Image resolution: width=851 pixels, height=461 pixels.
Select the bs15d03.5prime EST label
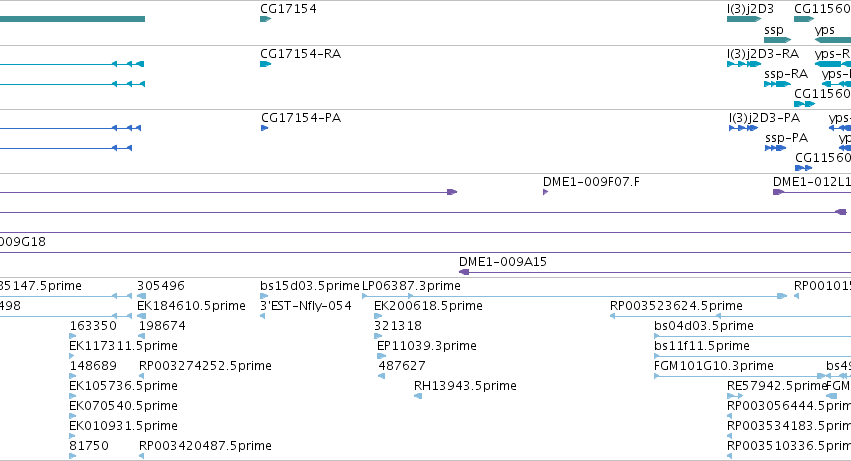(310, 286)
